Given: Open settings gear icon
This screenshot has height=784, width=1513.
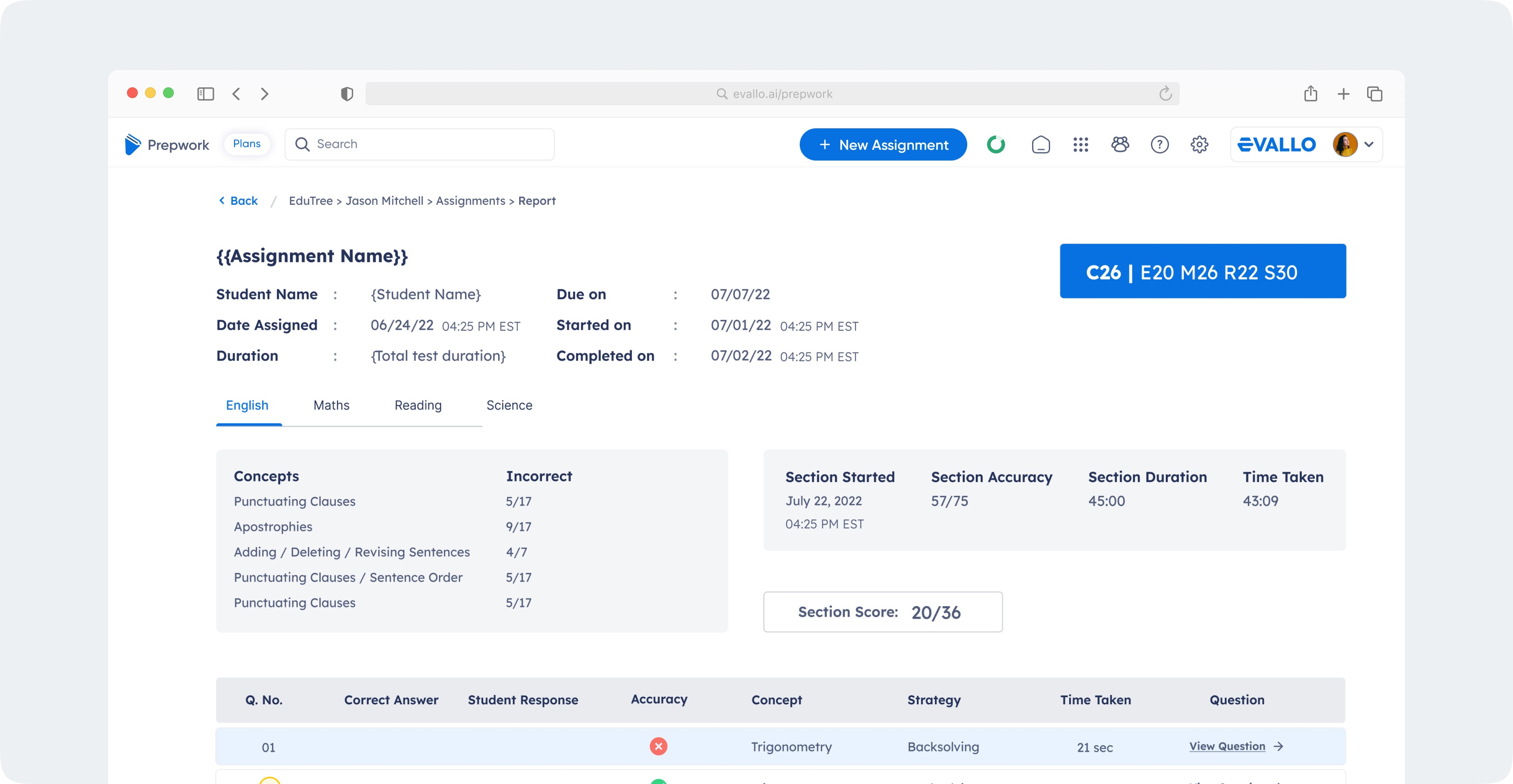Looking at the screenshot, I should tap(1199, 144).
